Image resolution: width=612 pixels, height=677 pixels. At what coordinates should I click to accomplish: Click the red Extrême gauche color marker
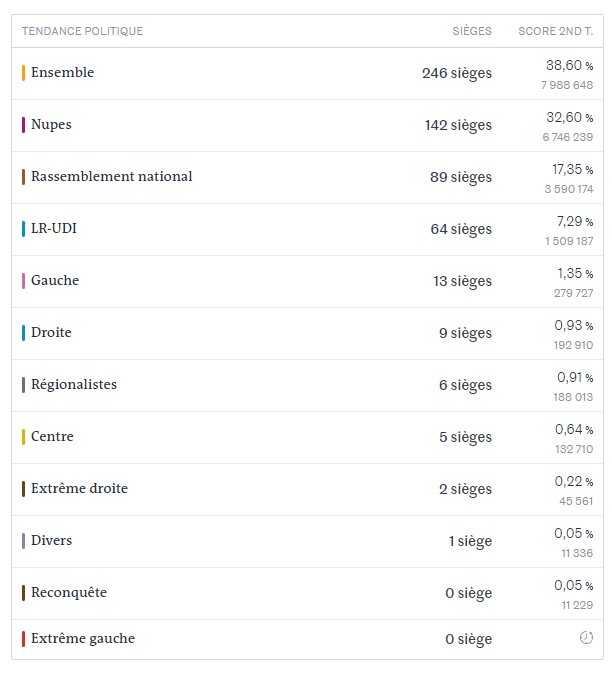(x=23, y=639)
